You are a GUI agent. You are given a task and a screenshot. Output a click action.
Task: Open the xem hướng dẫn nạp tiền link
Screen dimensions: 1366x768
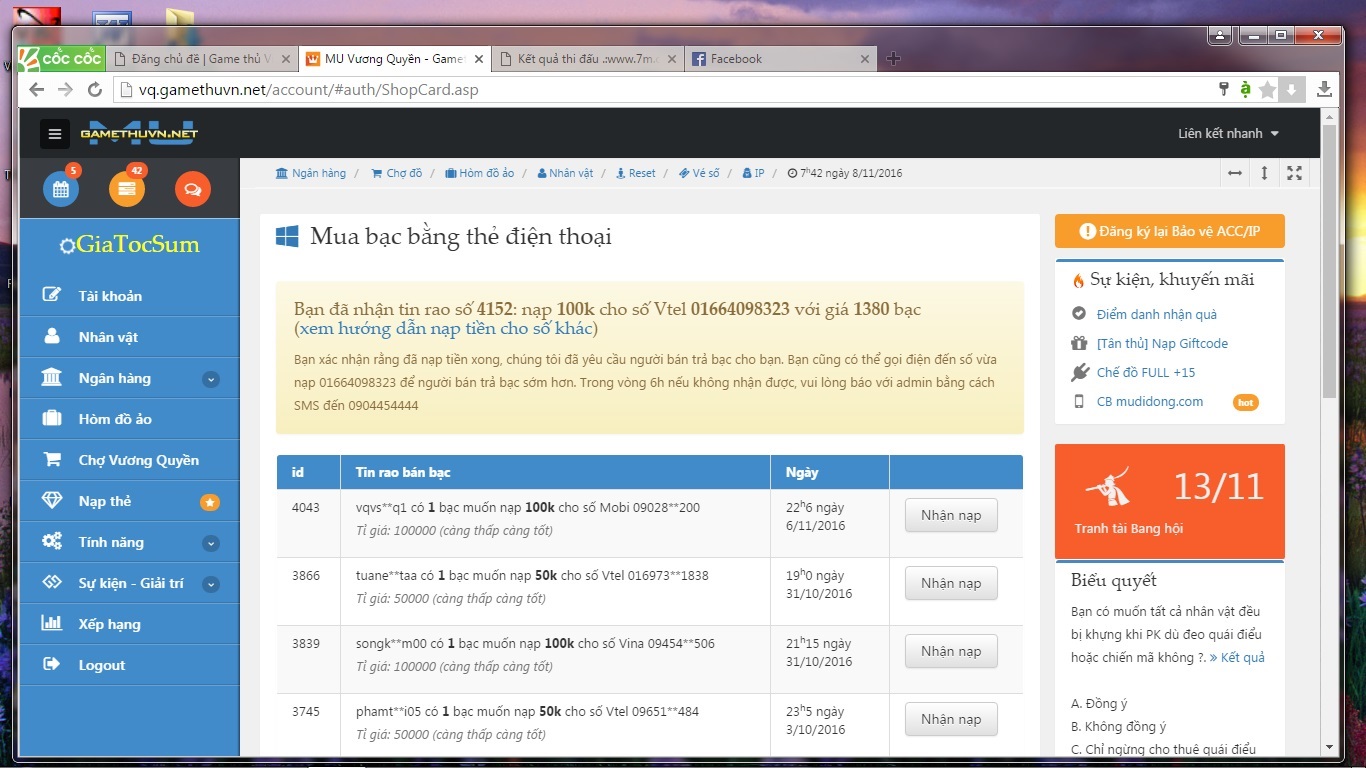point(446,329)
